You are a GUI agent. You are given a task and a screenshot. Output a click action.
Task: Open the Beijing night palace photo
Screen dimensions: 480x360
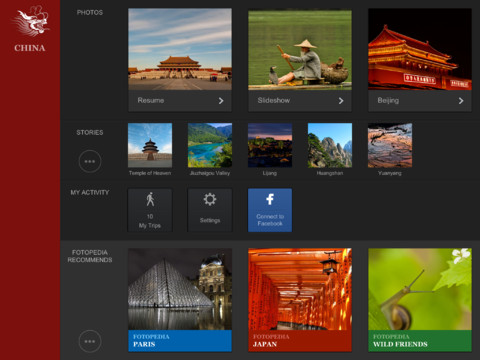click(x=420, y=49)
